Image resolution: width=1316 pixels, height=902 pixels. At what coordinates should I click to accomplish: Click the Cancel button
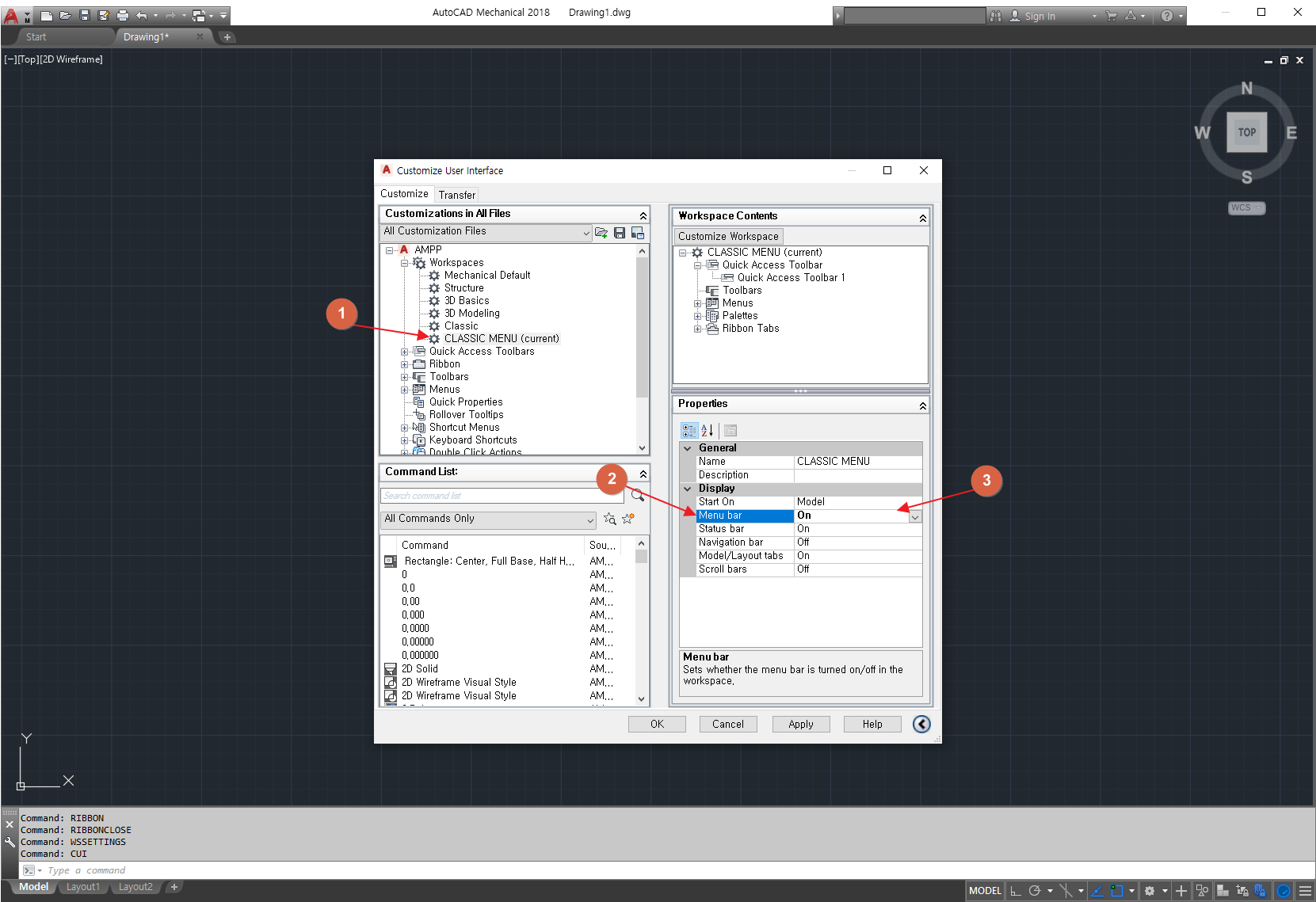(728, 724)
